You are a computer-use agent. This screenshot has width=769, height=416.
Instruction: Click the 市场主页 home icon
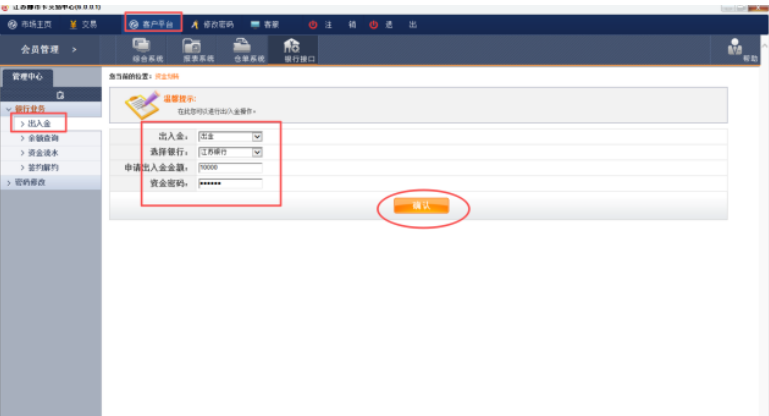pos(14,23)
